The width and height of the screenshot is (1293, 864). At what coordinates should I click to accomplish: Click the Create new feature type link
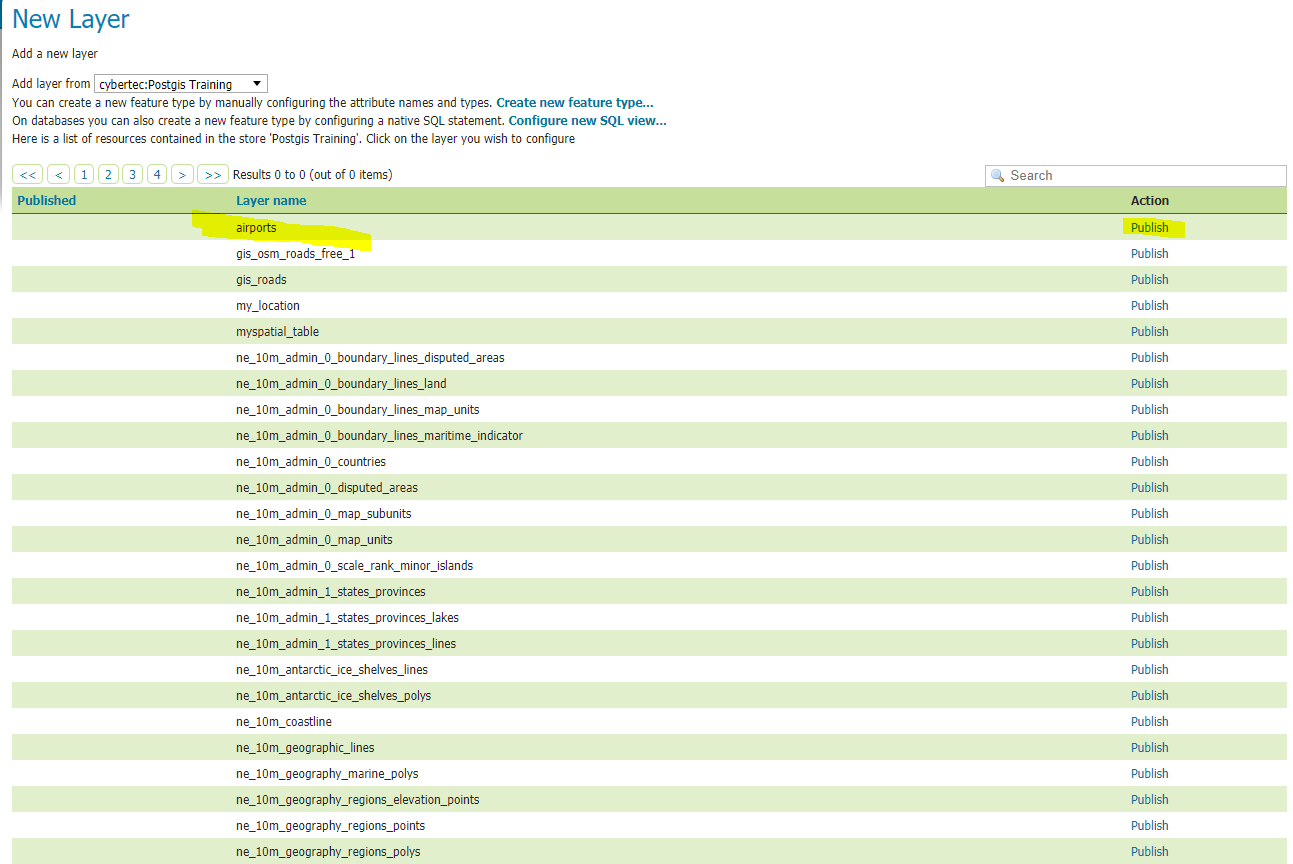click(x=574, y=103)
